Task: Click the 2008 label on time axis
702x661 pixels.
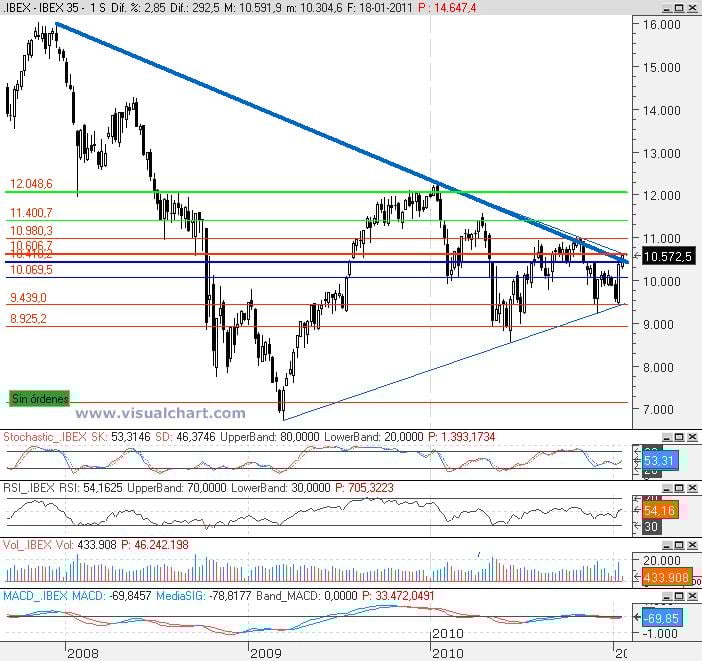Action: (x=83, y=653)
